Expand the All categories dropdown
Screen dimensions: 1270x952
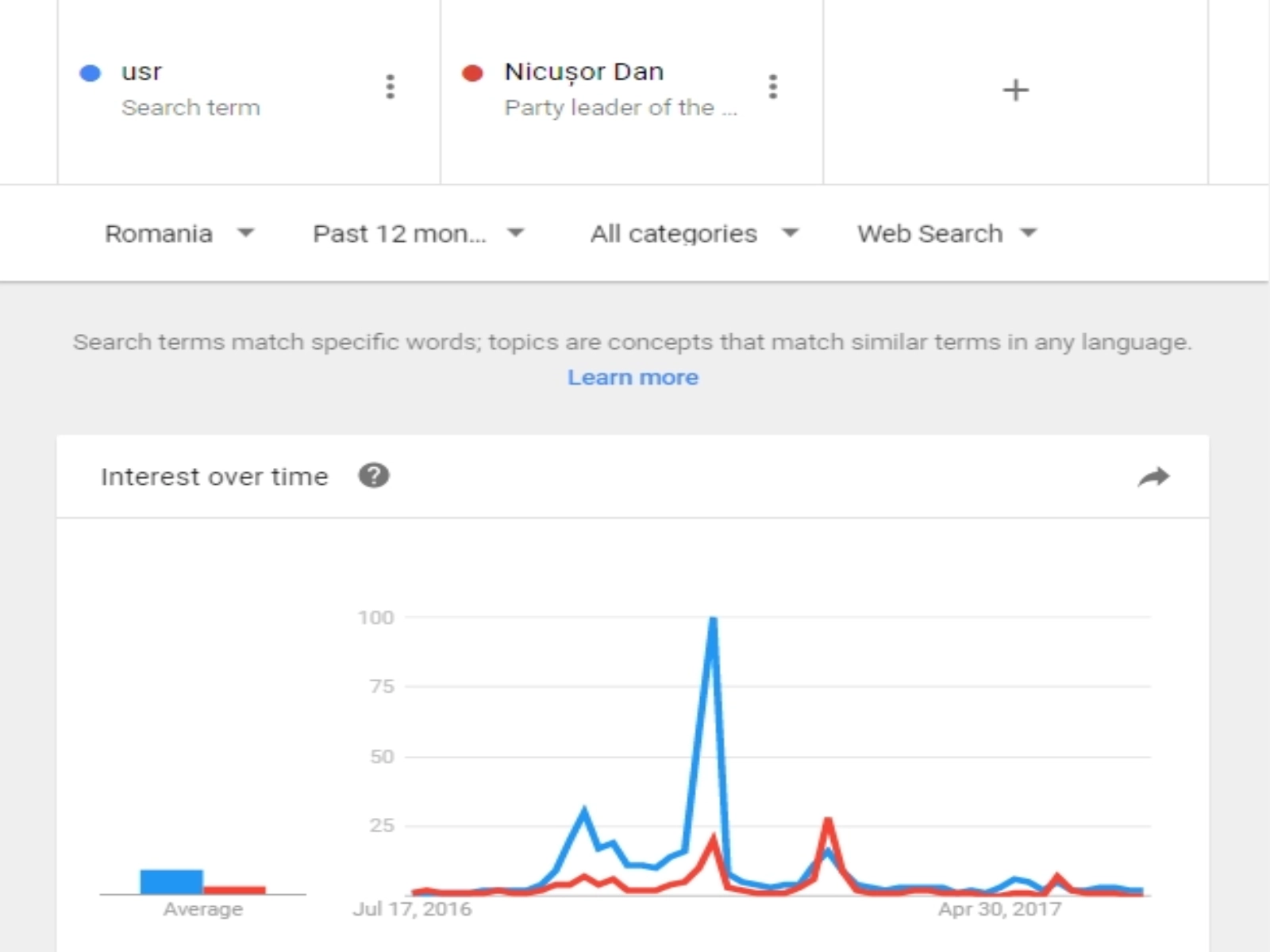pyautogui.click(x=693, y=233)
